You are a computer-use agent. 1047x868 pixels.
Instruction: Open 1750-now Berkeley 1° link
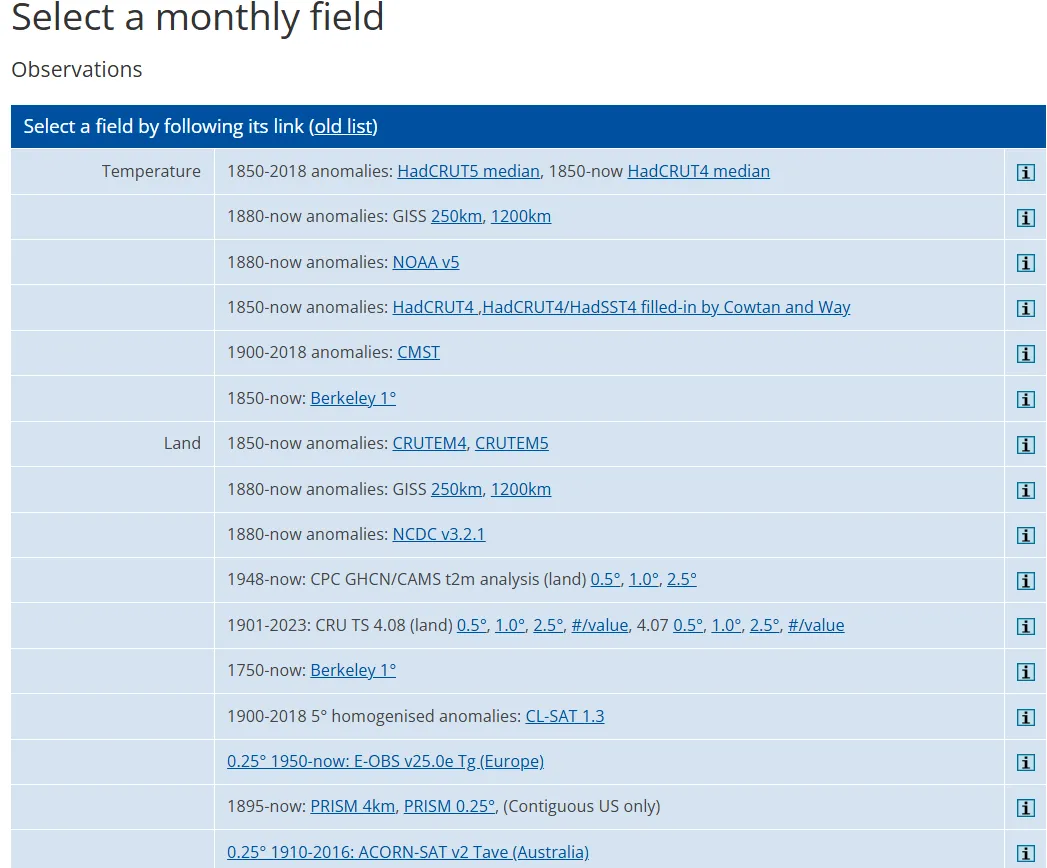pyautogui.click(x=353, y=670)
